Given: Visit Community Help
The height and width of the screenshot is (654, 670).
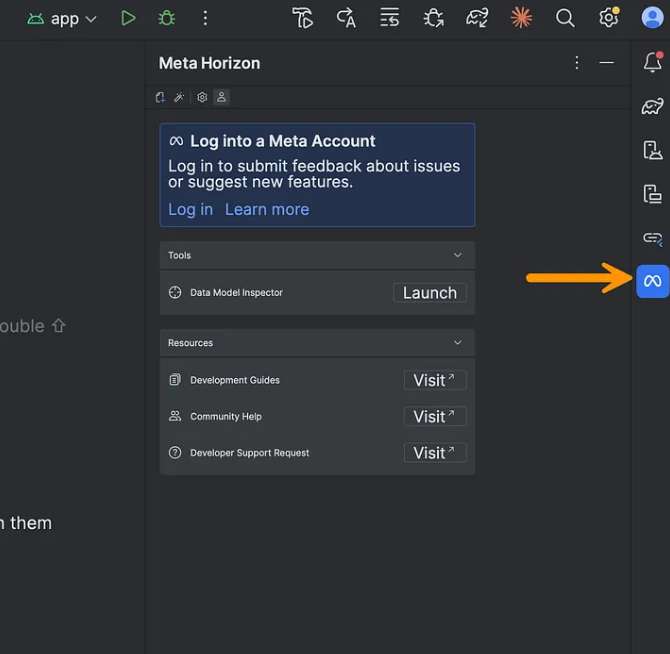Looking at the screenshot, I should tap(435, 416).
